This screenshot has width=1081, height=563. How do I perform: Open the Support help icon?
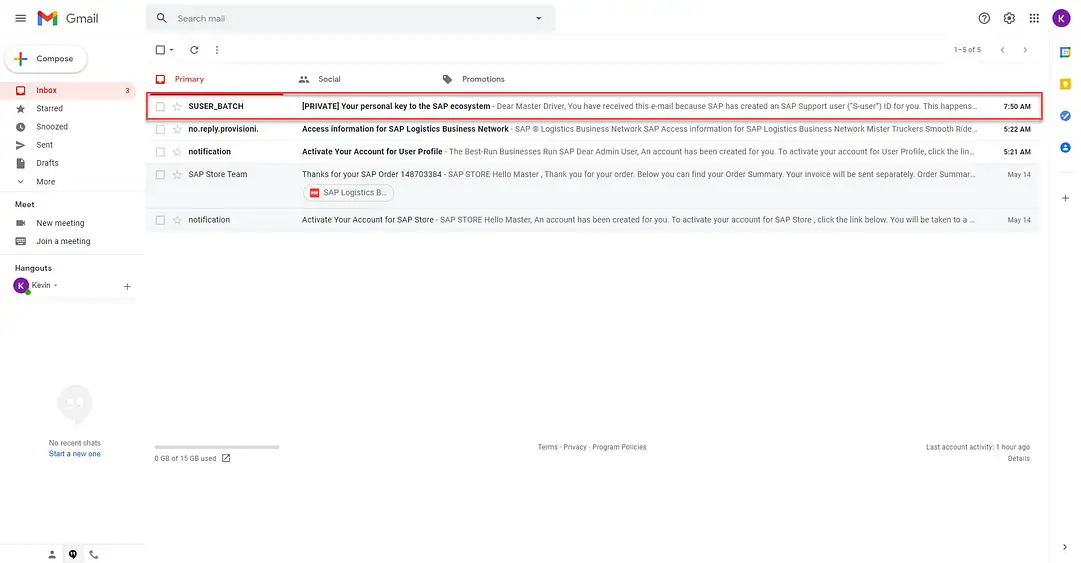click(984, 19)
